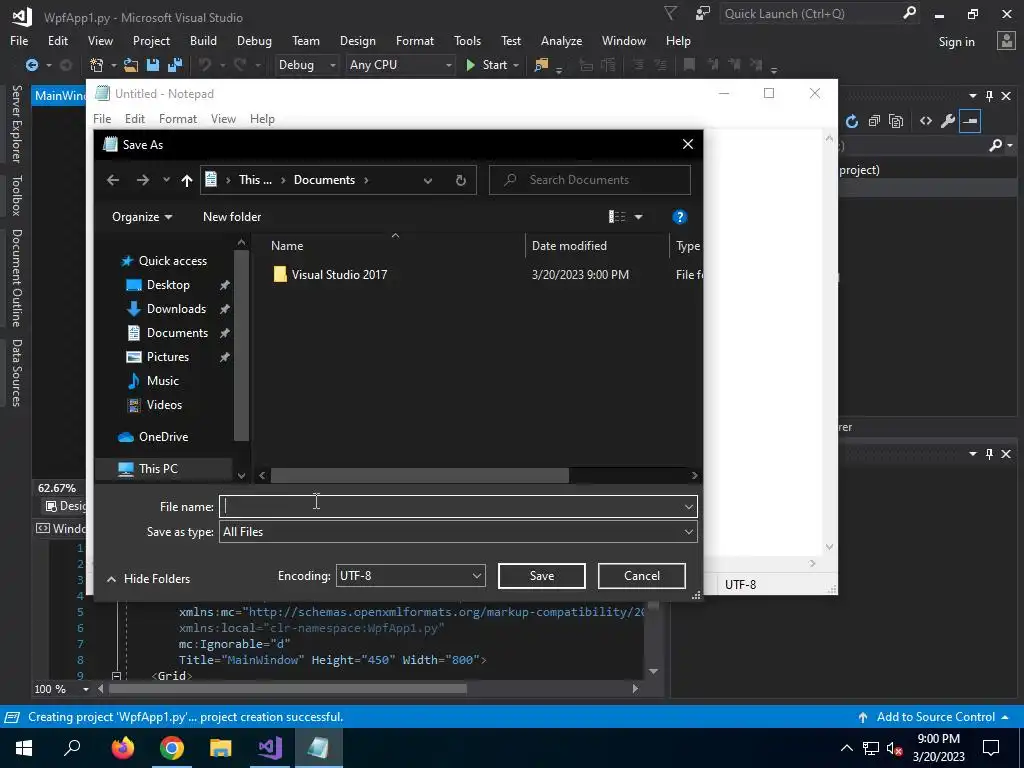Open Google Chrome from the taskbar
Screen dimensions: 1024x768
[172, 748]
